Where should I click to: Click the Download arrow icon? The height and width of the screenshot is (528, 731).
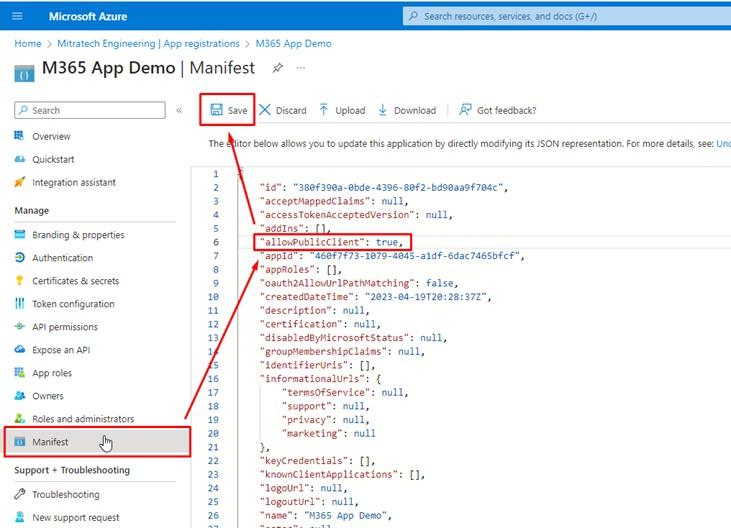coord(382,110)
